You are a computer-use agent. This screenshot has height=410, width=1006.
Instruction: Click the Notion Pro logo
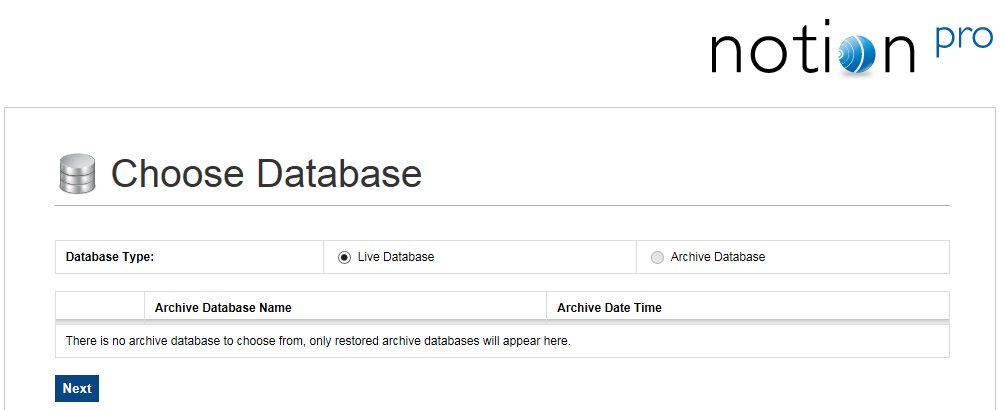point(850,48)
